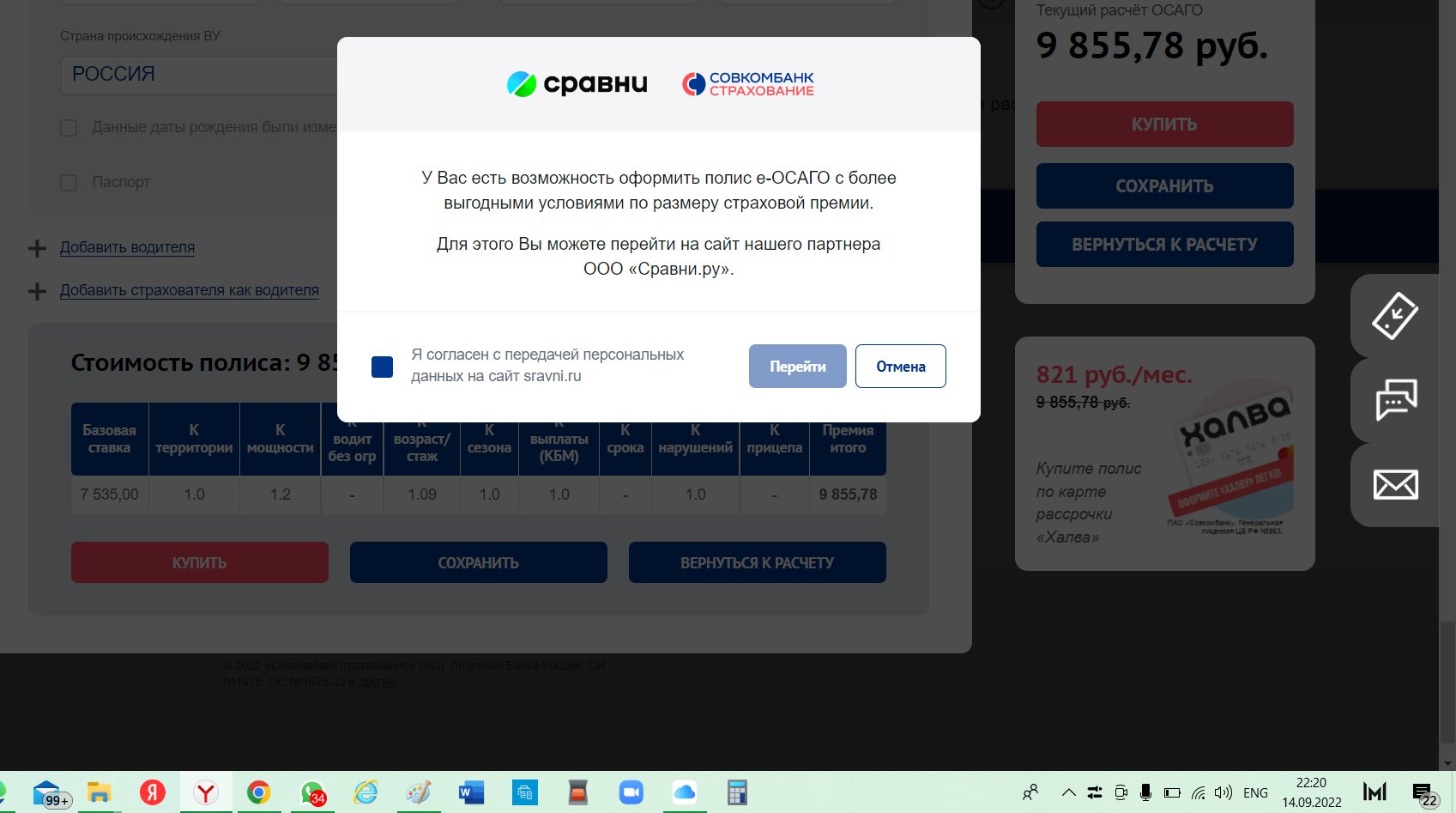Screen dimensions: 1456x813
Task: Open Zoom from the taskbar
Action: click(631, 792)
